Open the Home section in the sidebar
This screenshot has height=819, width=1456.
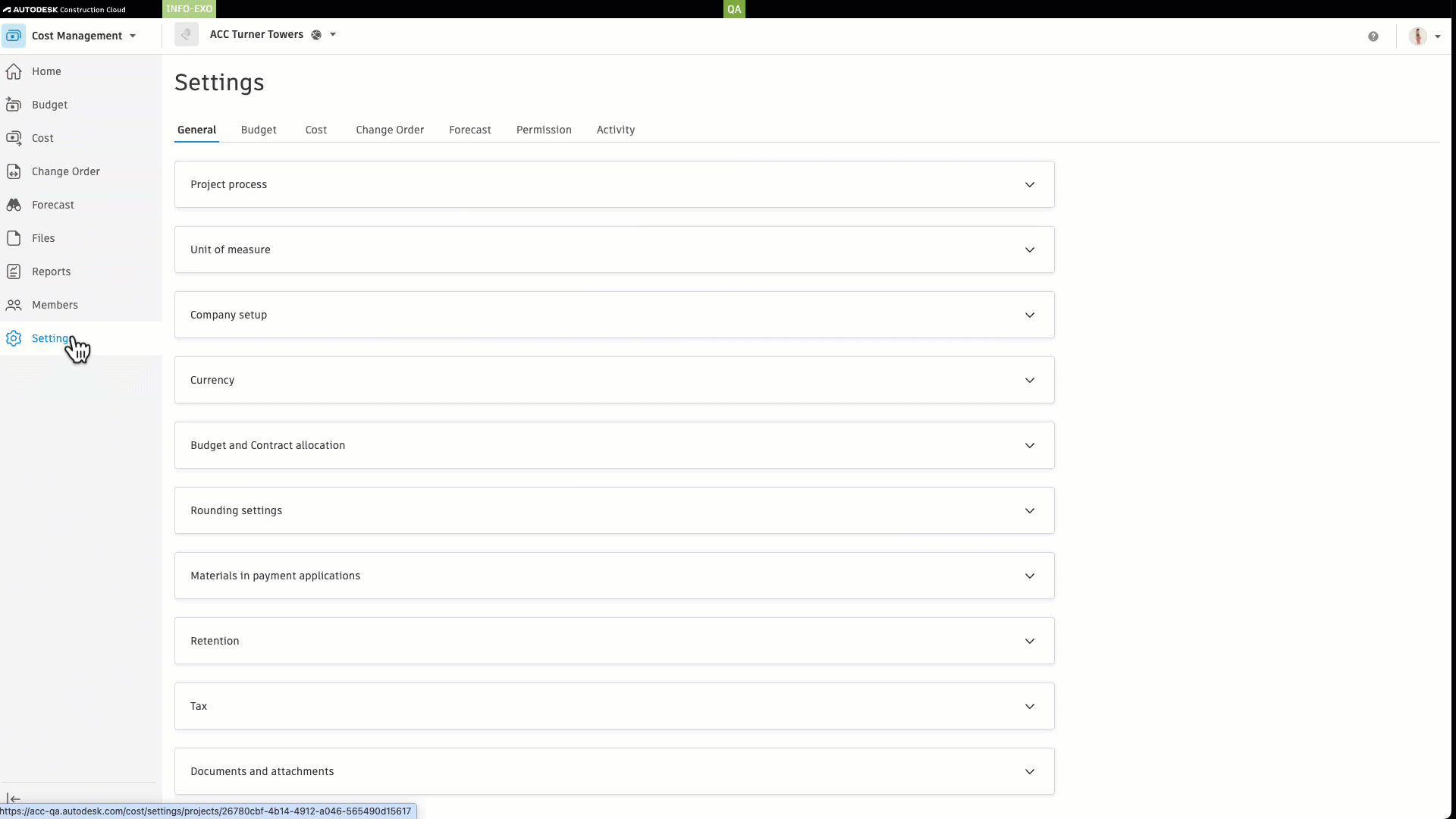45,71
